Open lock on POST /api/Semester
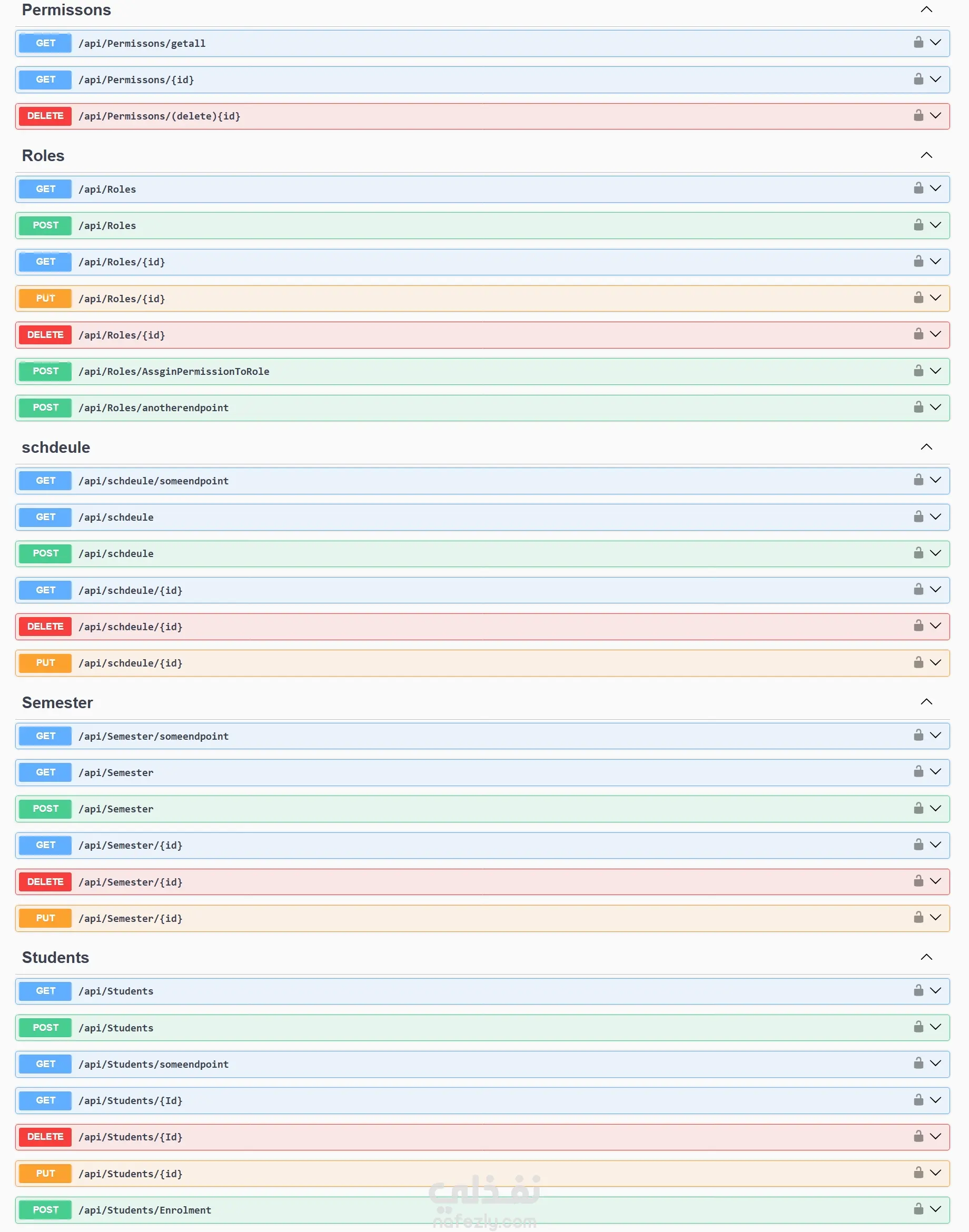 [918, 808]
